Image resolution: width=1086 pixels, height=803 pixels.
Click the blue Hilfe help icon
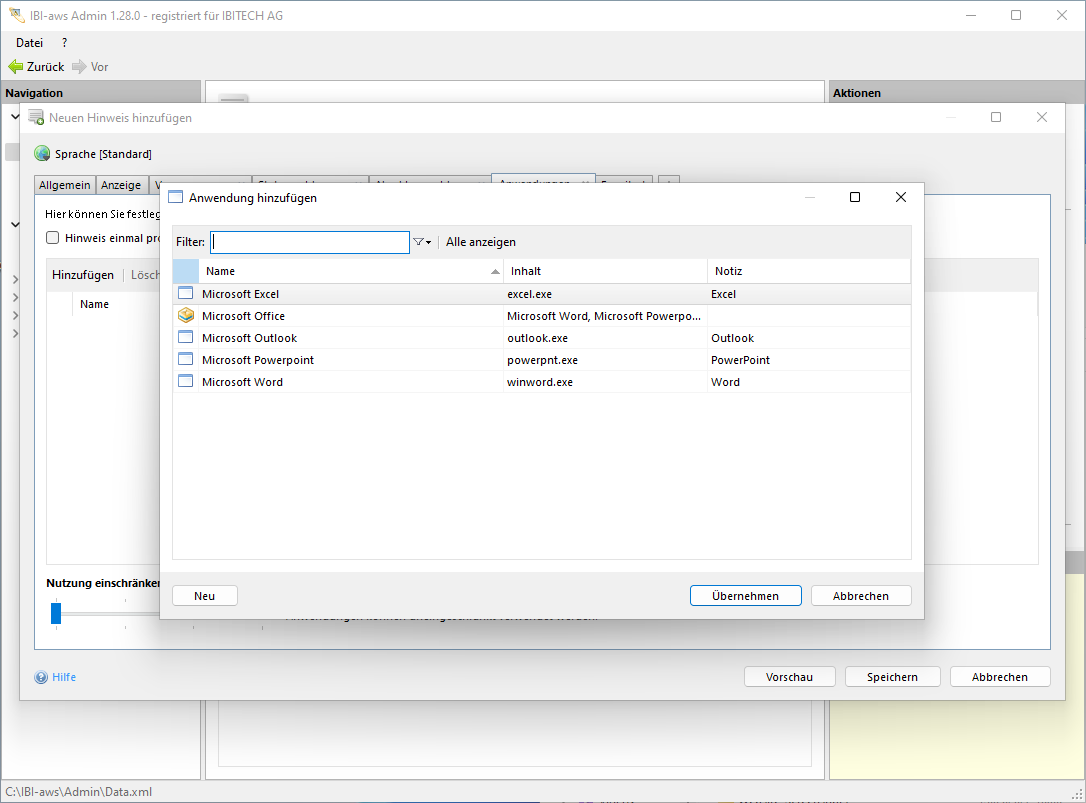tap(41, 677)
